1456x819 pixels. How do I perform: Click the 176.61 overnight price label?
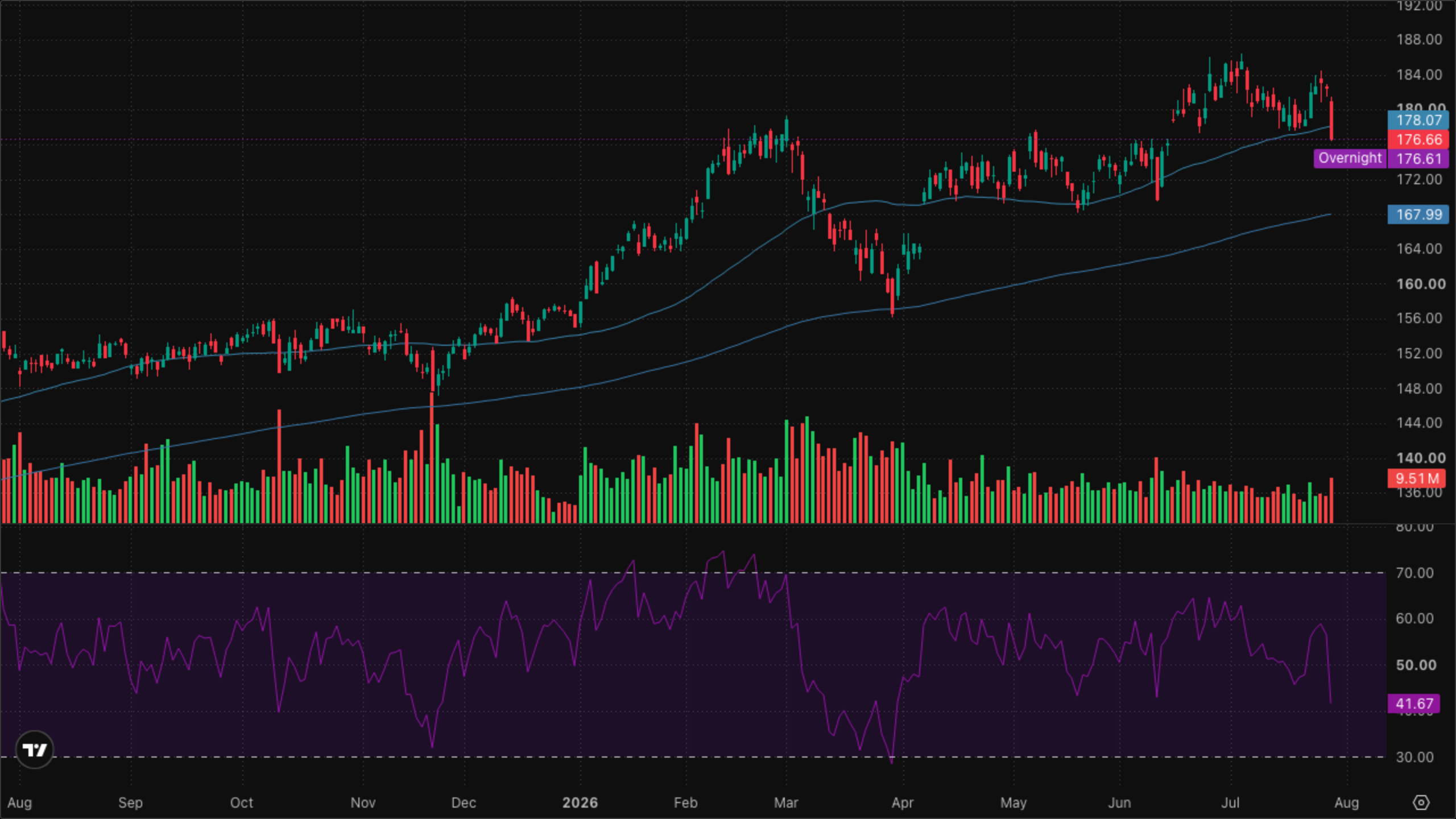coord(1418,159)
